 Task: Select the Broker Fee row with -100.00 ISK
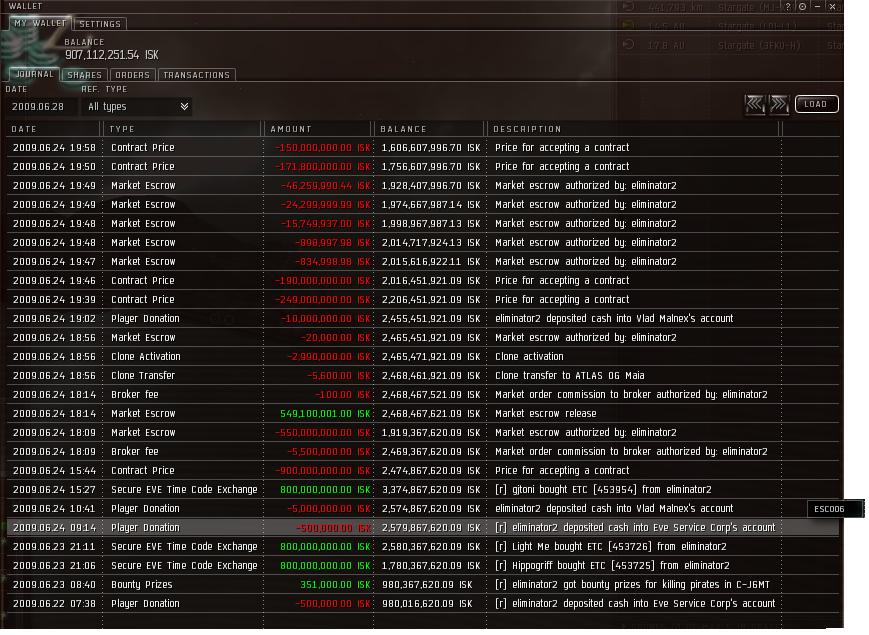[x=423, y=395]
